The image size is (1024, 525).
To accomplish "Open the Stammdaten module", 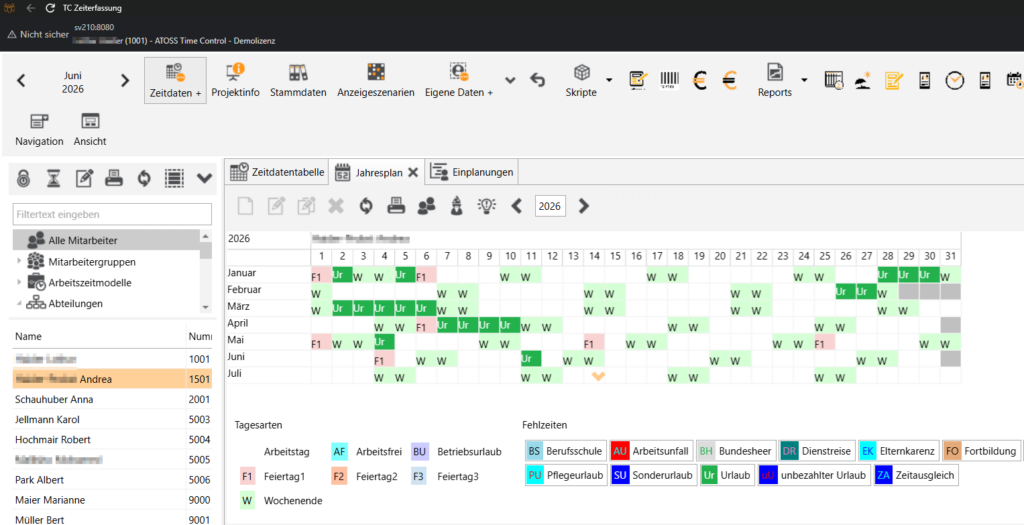I will pyautogui.click(x=298, y=80).
